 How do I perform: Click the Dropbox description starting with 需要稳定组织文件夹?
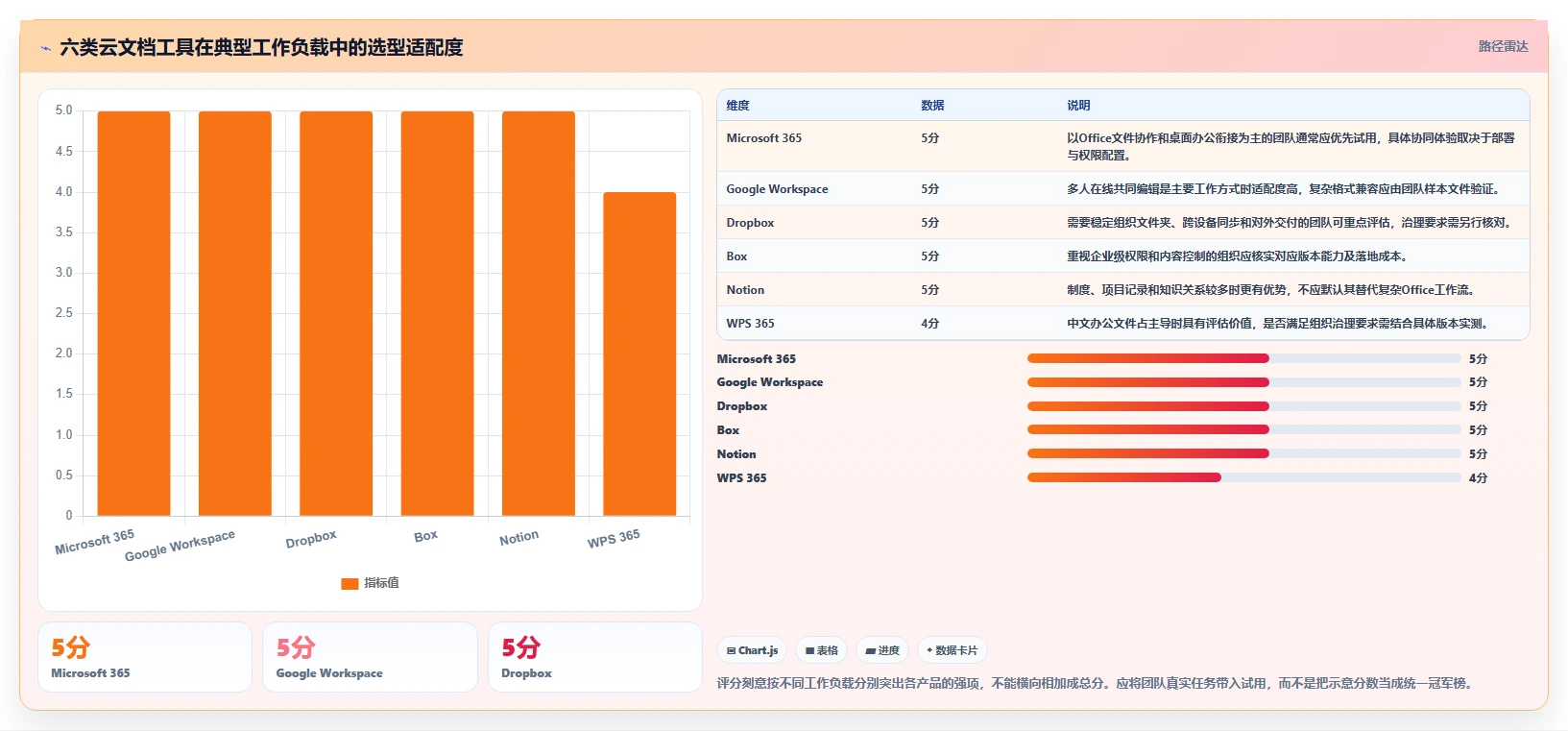point(1291,223)
